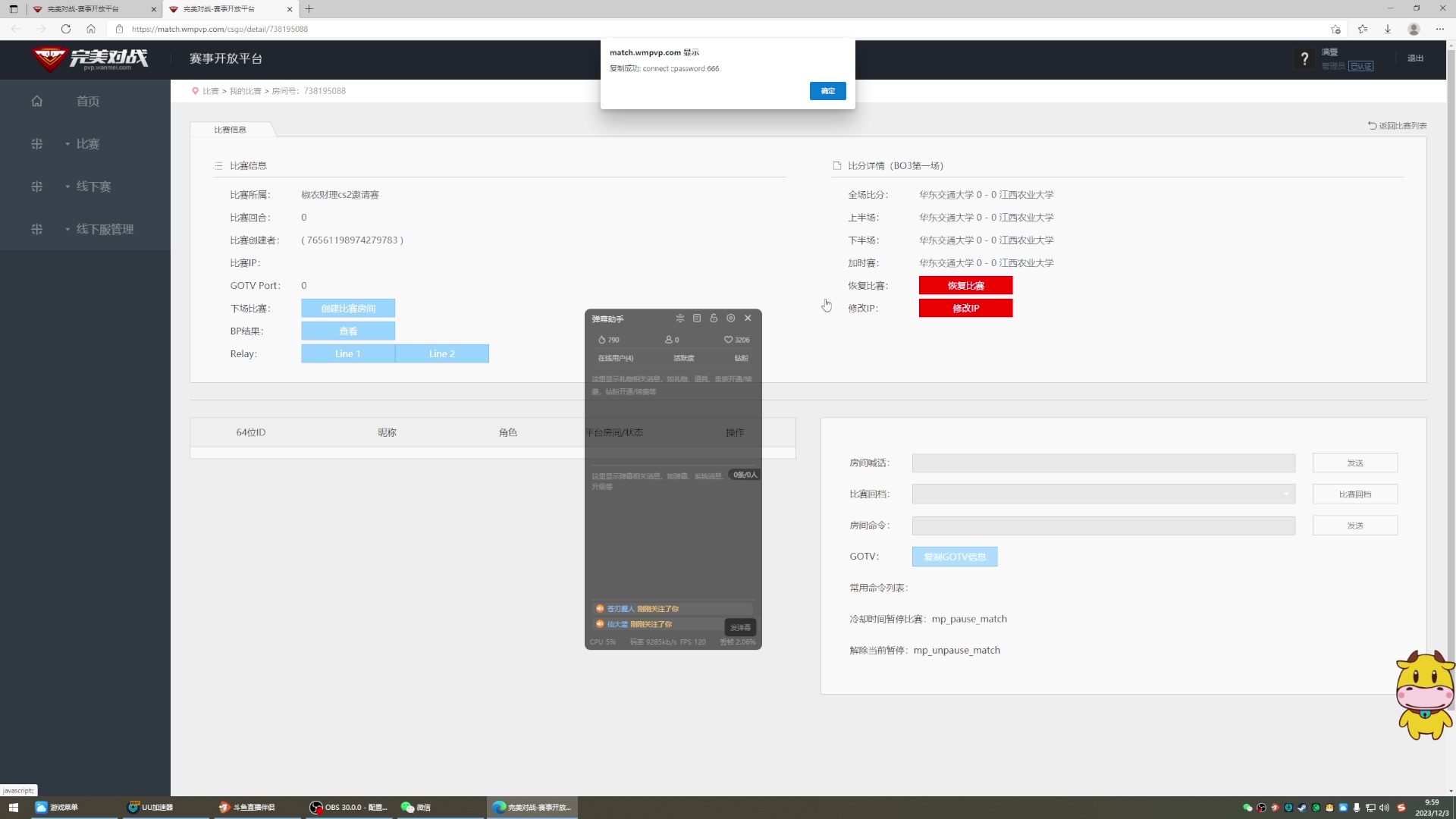
Task: Select the 比赛信息 tab
Action: click(x=230, y=130)
